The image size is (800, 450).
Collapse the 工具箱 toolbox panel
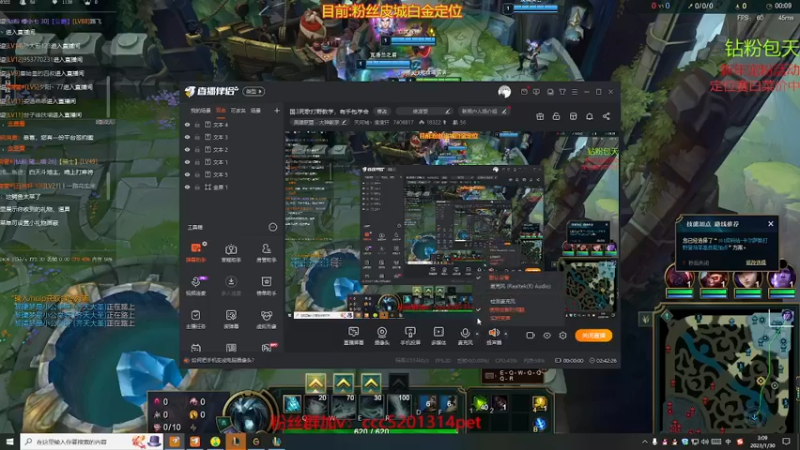[272, 227]
